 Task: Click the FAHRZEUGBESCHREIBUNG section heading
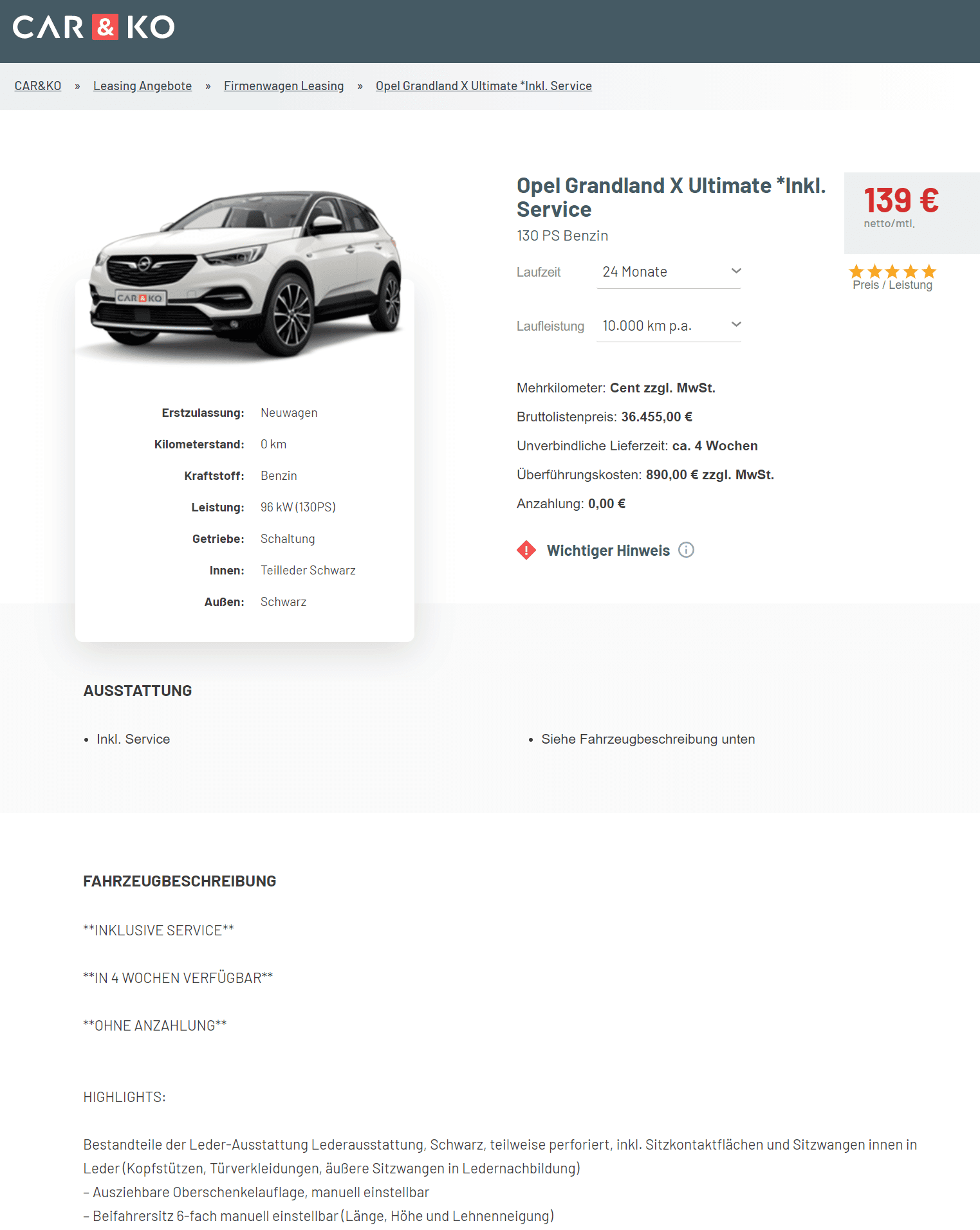coord(180,881)
